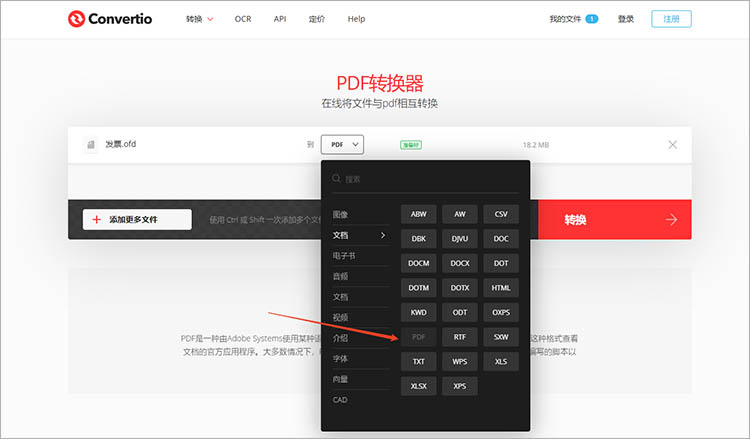Choose SXW as output format
The image size is (750, 439).
point(501,337)
